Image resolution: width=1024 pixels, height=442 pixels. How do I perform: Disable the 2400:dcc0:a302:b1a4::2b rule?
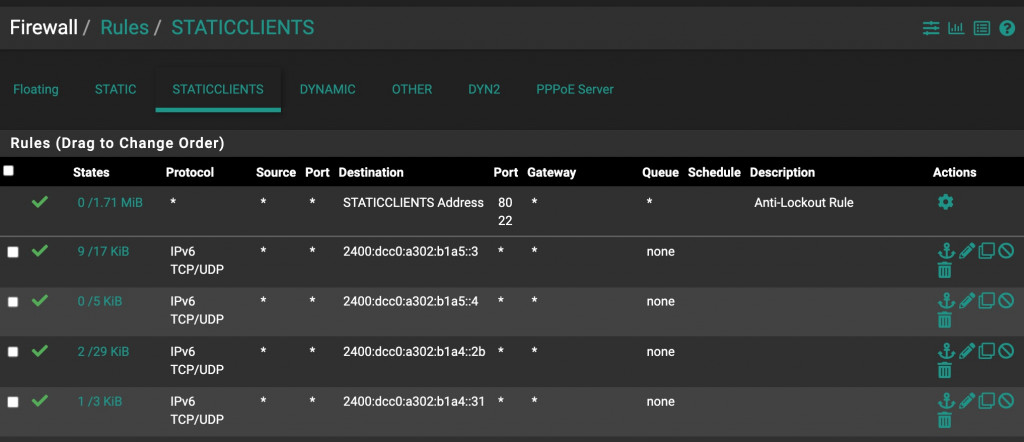pos(1006,350)
